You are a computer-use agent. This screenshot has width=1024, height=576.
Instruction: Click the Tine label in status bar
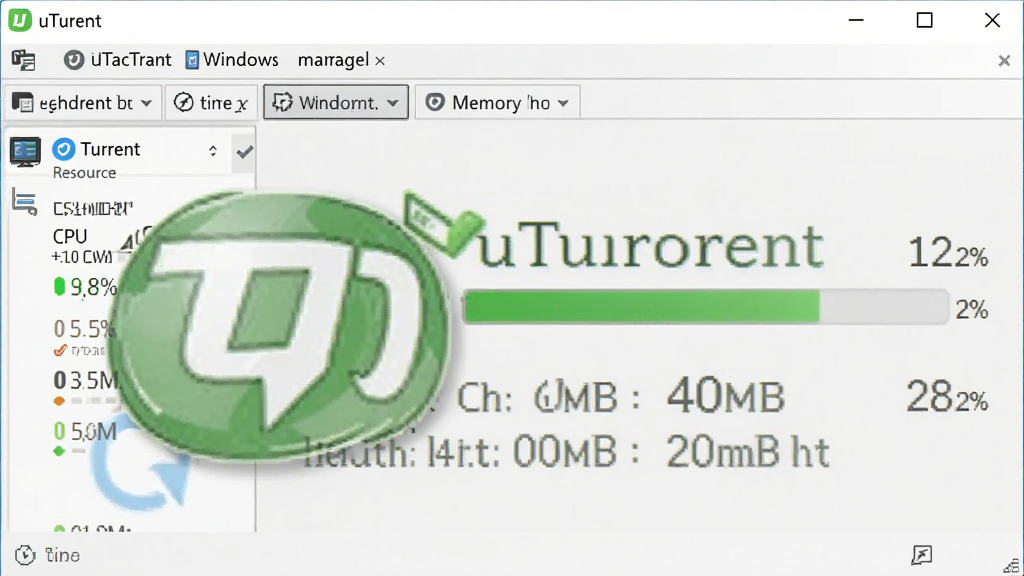point(63,555)
